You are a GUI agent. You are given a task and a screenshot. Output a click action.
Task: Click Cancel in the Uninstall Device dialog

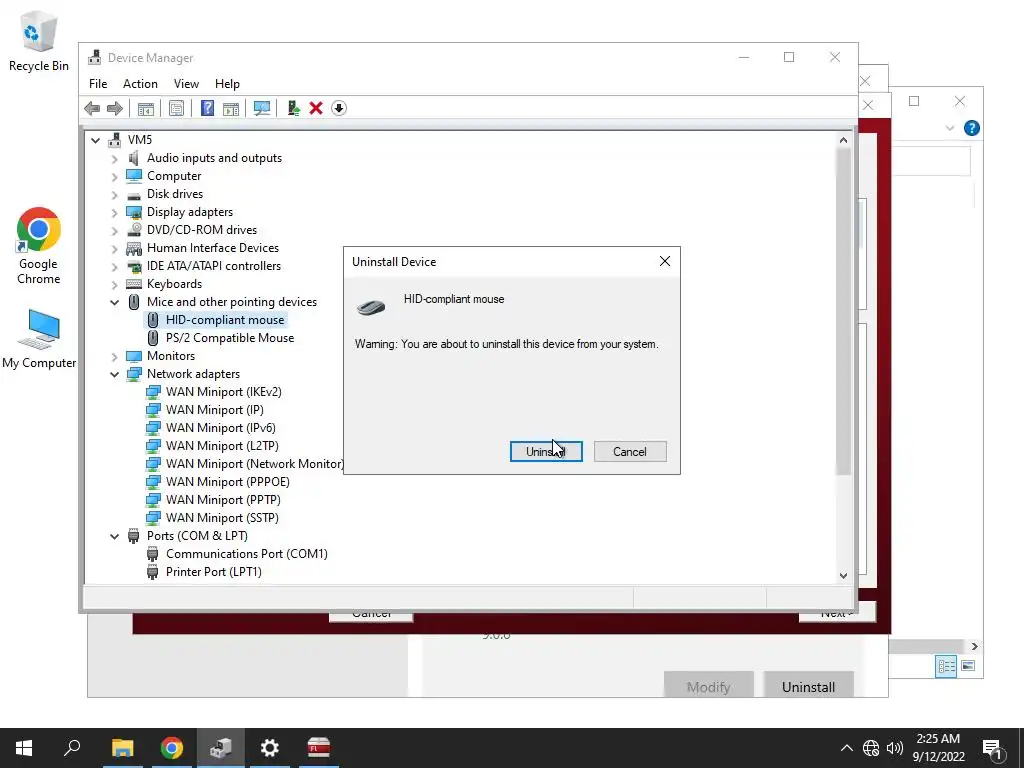coord(630,452)
